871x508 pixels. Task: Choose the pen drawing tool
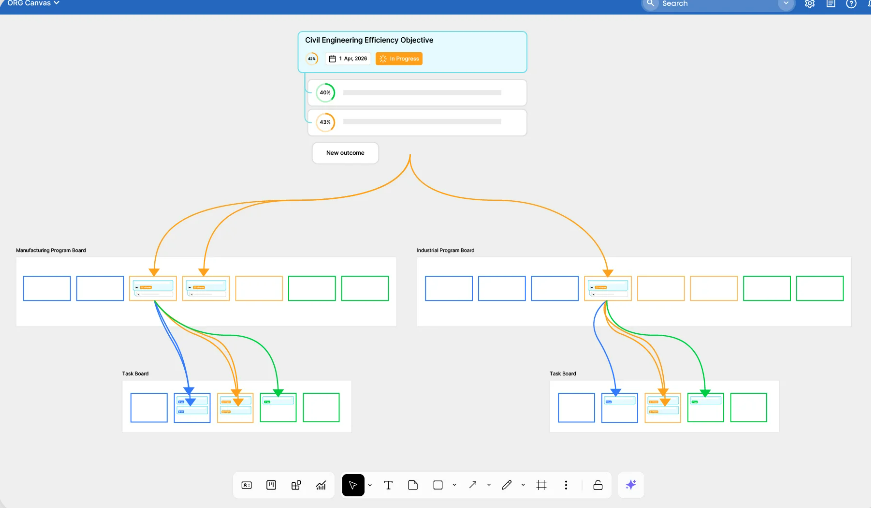(506, 485)
